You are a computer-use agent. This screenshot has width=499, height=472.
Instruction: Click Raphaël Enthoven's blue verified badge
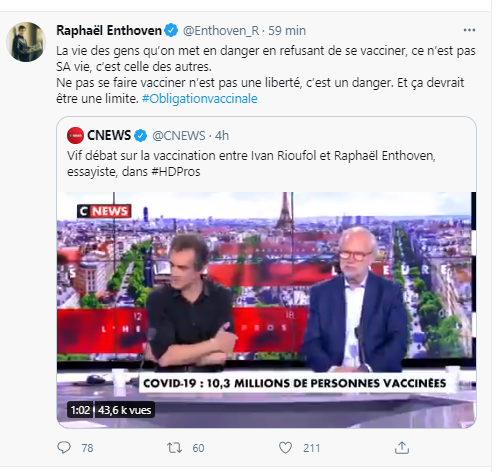point(171,31)
